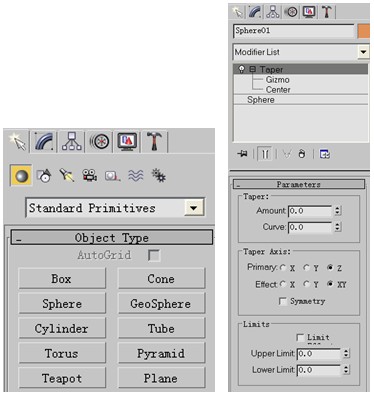Switch to the Hierarchy tab in left panel
The height and width of the screenshot is (394, 374).
72,142
